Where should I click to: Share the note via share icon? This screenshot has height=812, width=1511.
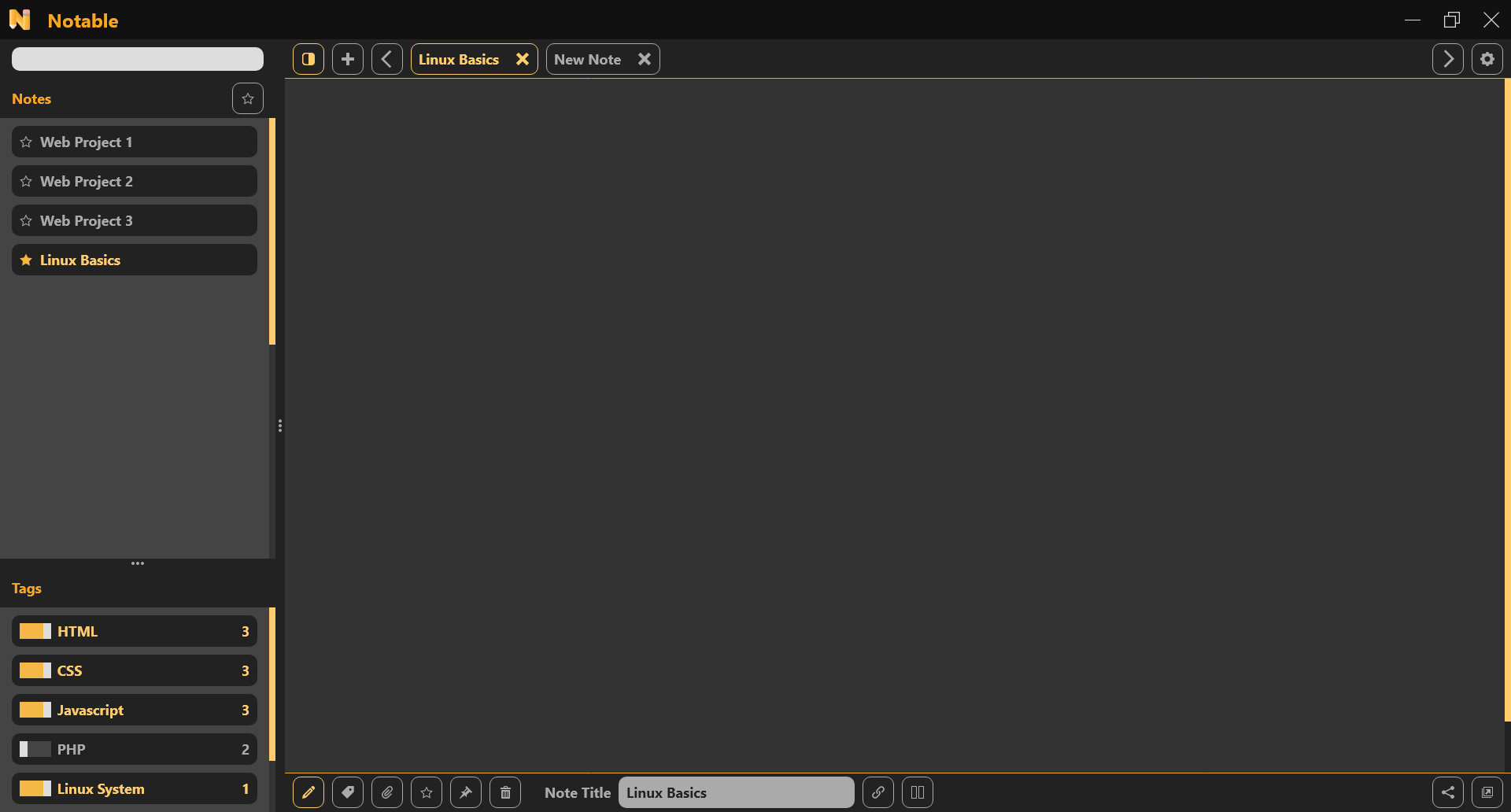[1450, 792]
